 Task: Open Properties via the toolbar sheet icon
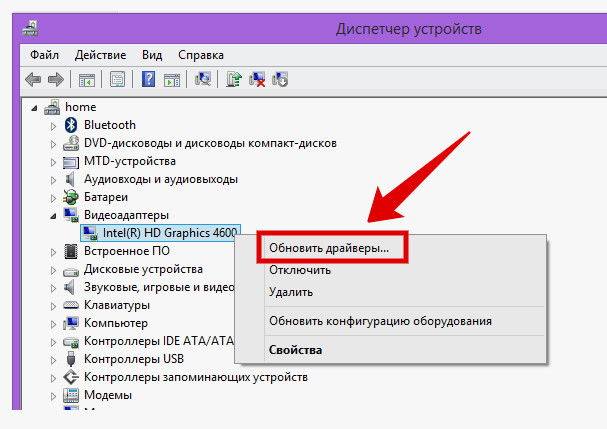click(x=117, y=79)
